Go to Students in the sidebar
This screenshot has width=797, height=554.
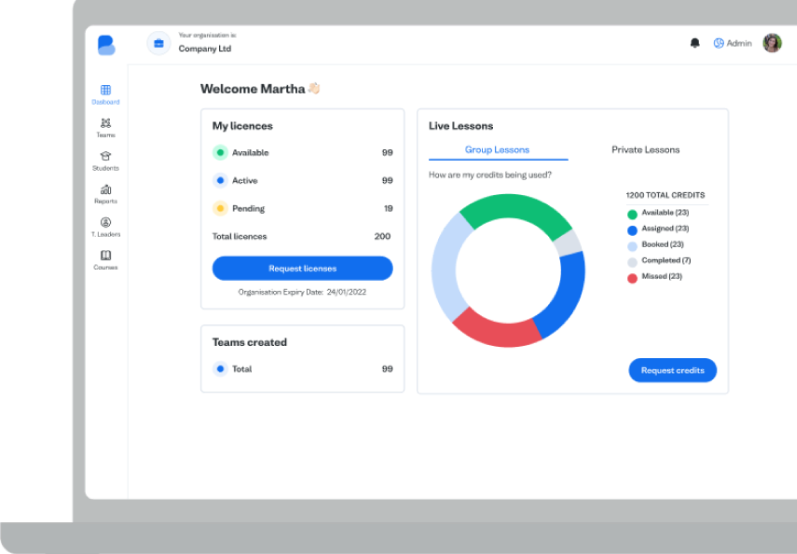[x=105, y=157]
